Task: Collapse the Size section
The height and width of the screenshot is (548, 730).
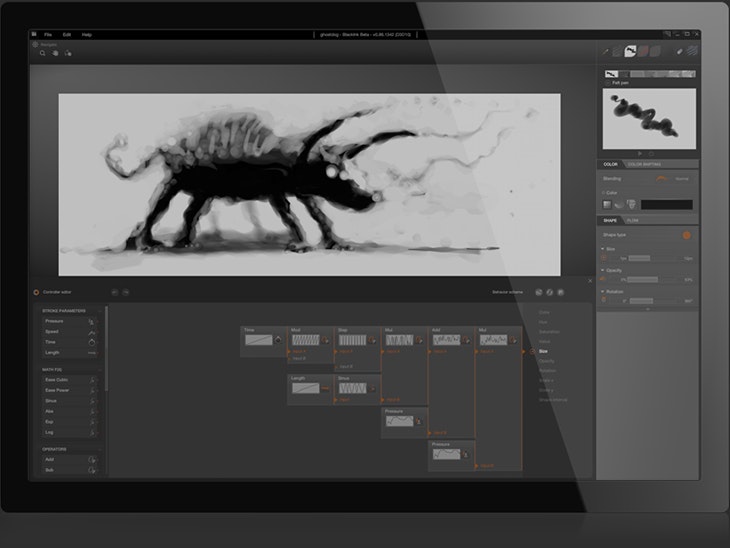Action: pos(603,249)
